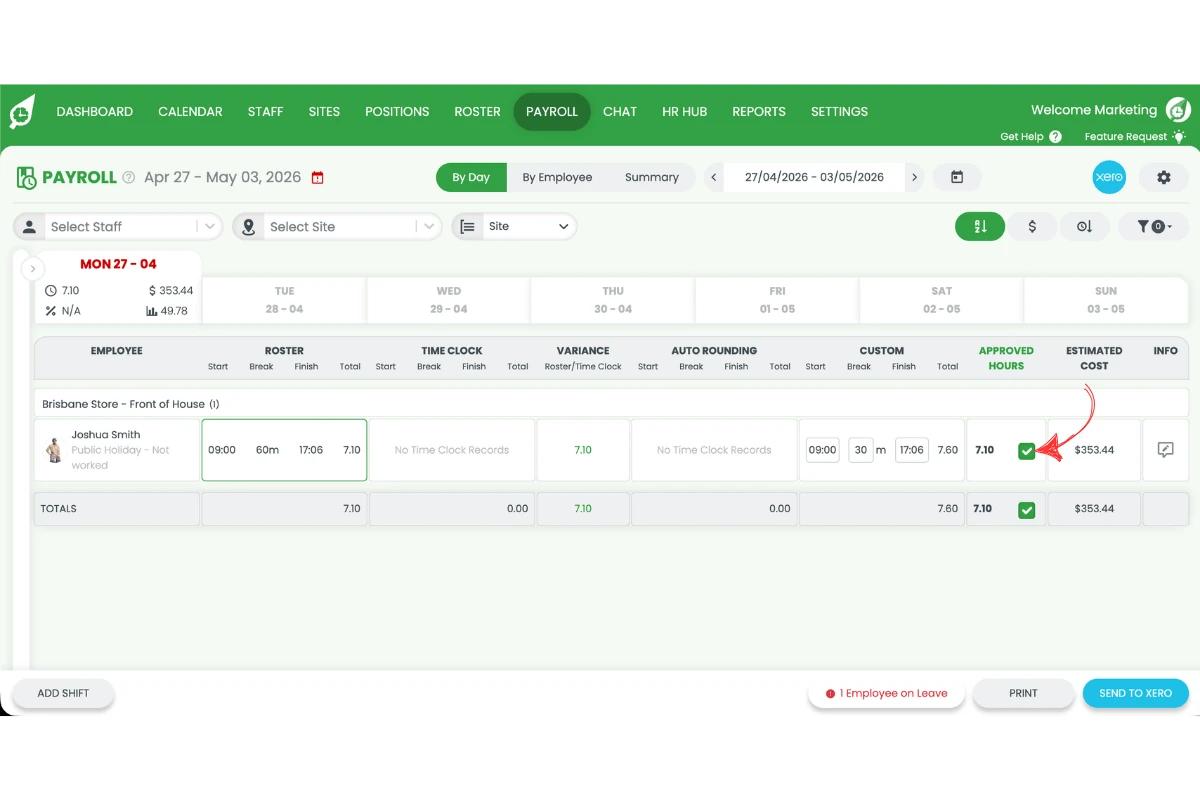The image size is (1200, 800).
Task: Click 1 Employee on Leave button
Action: [x=887, y=693]
